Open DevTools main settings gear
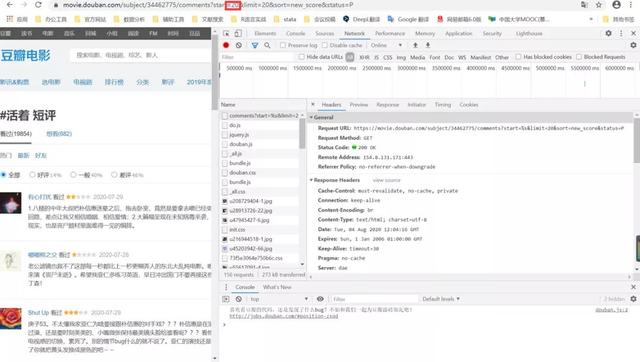This screenshot has width=640, height=362. pos(608,33)
